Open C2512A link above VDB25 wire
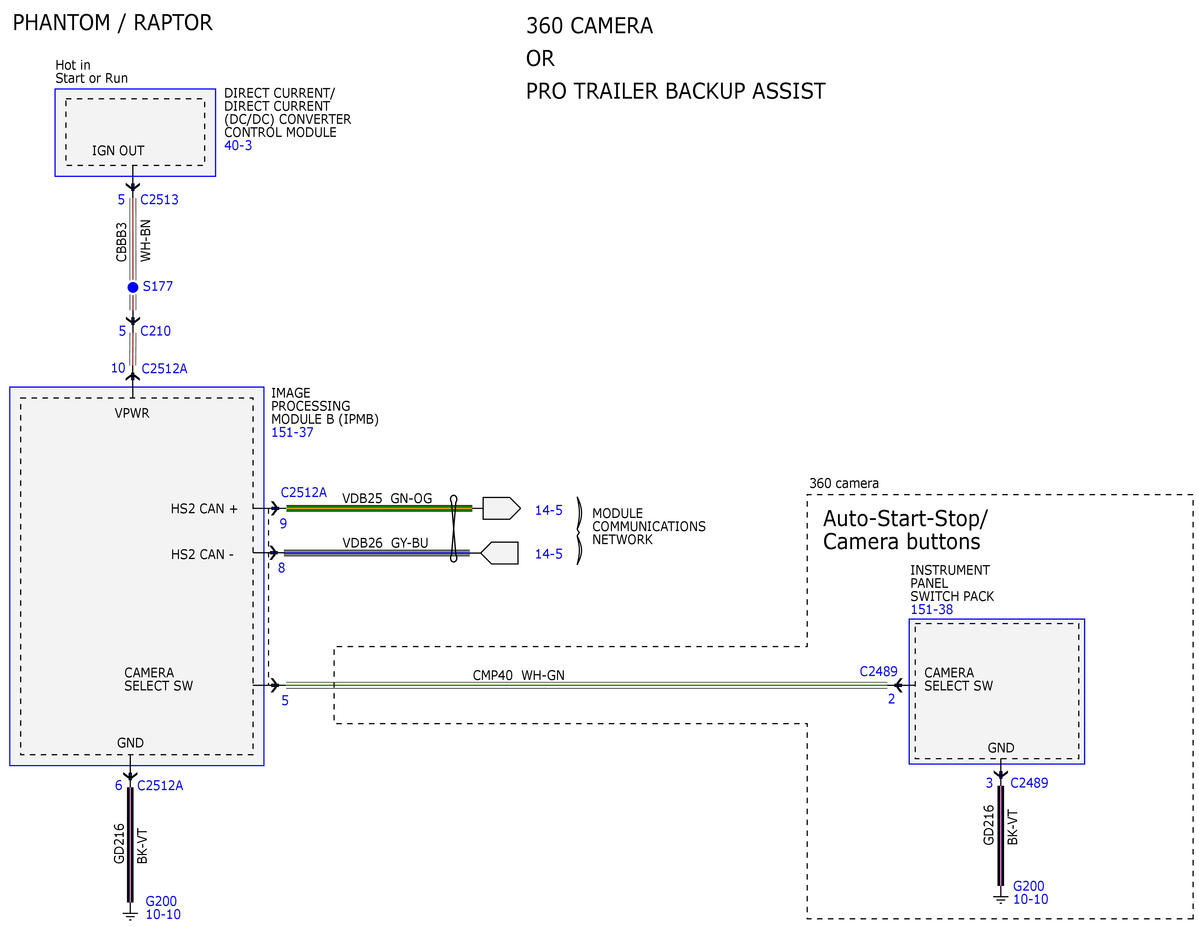1199x927 pixels. [x=304, y=493]
